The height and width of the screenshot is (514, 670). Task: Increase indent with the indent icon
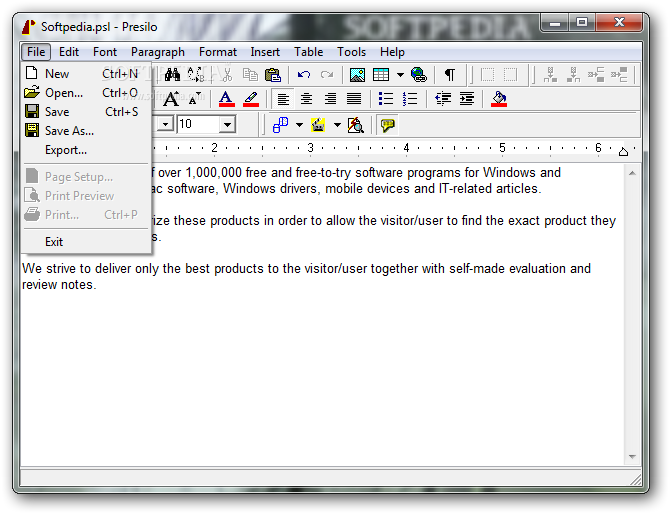coord(467,99)
